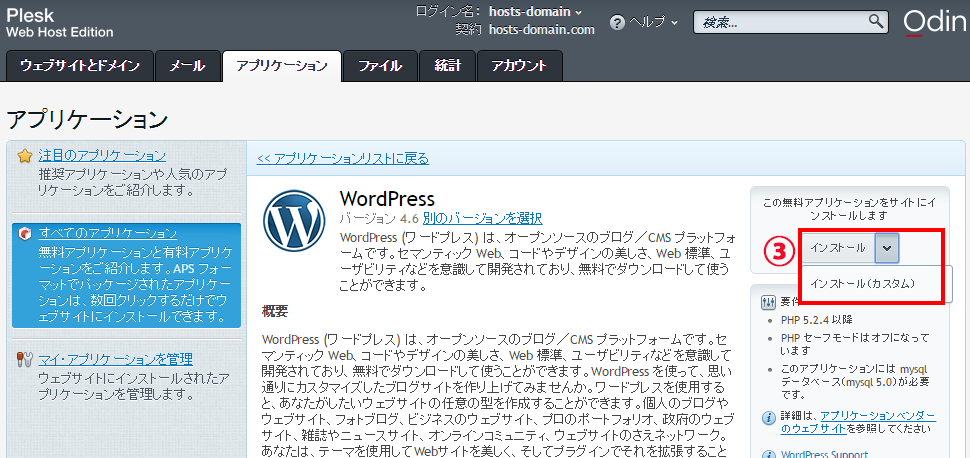Click the hosts-domain.com subscription text
The height and width of the screenshot is (458, 970).
541,29
